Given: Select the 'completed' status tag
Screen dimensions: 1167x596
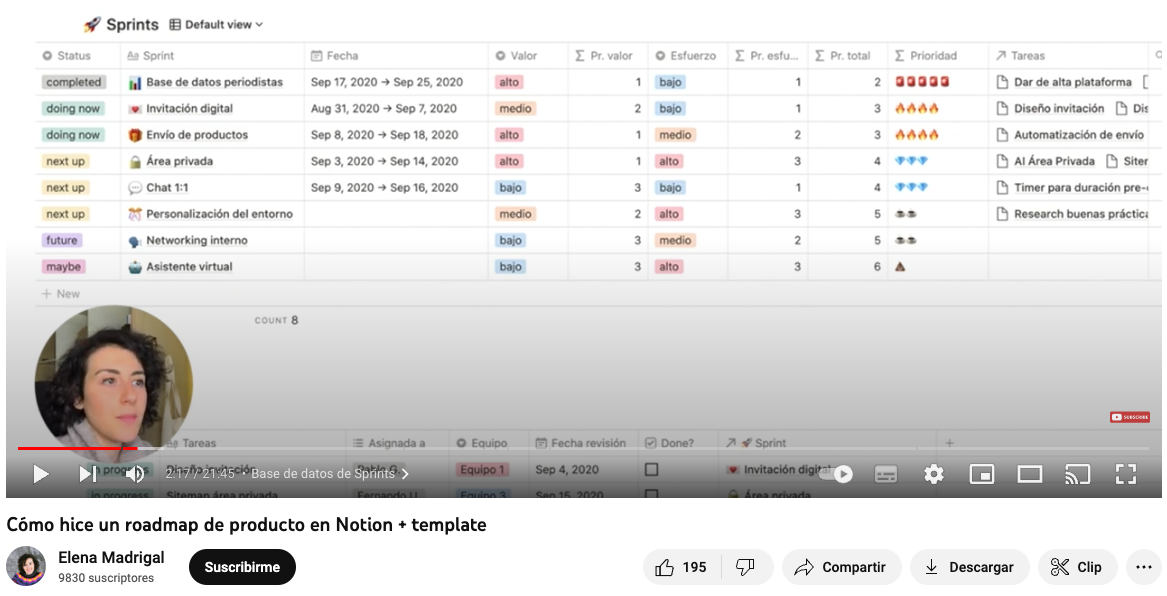Looking at the screenshot, I should pos(74,82).
